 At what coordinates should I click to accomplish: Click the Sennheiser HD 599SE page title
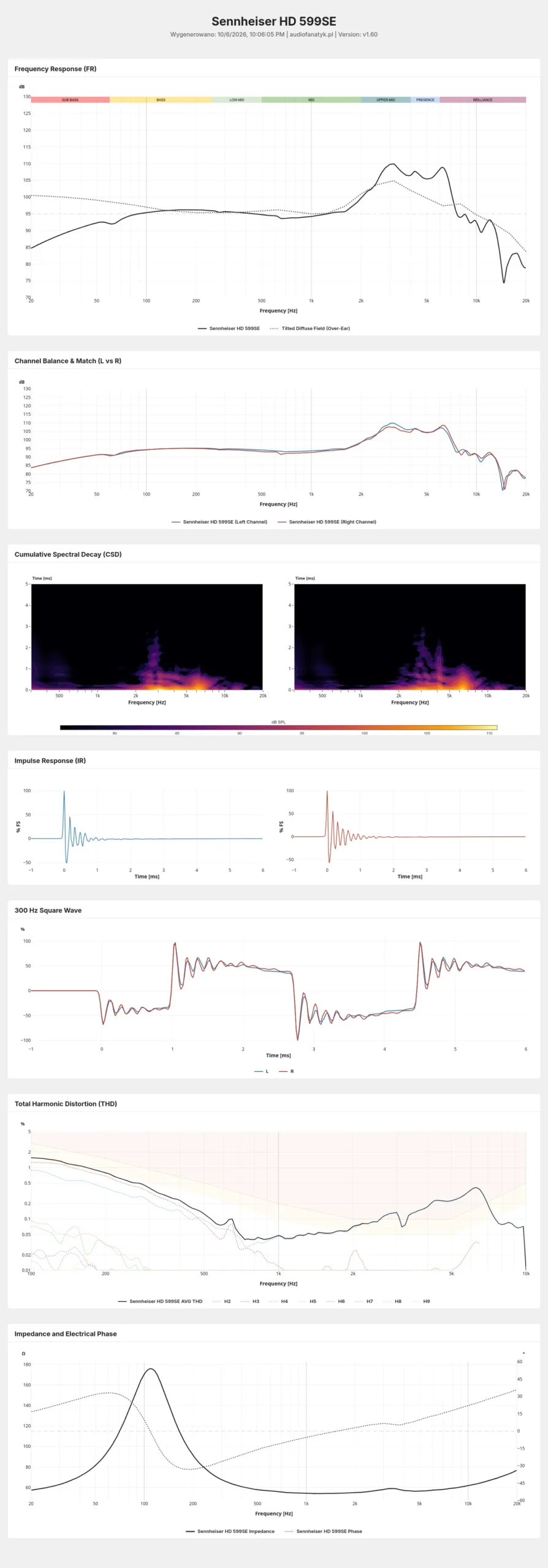pyautogui.click(x=274, y=21)
